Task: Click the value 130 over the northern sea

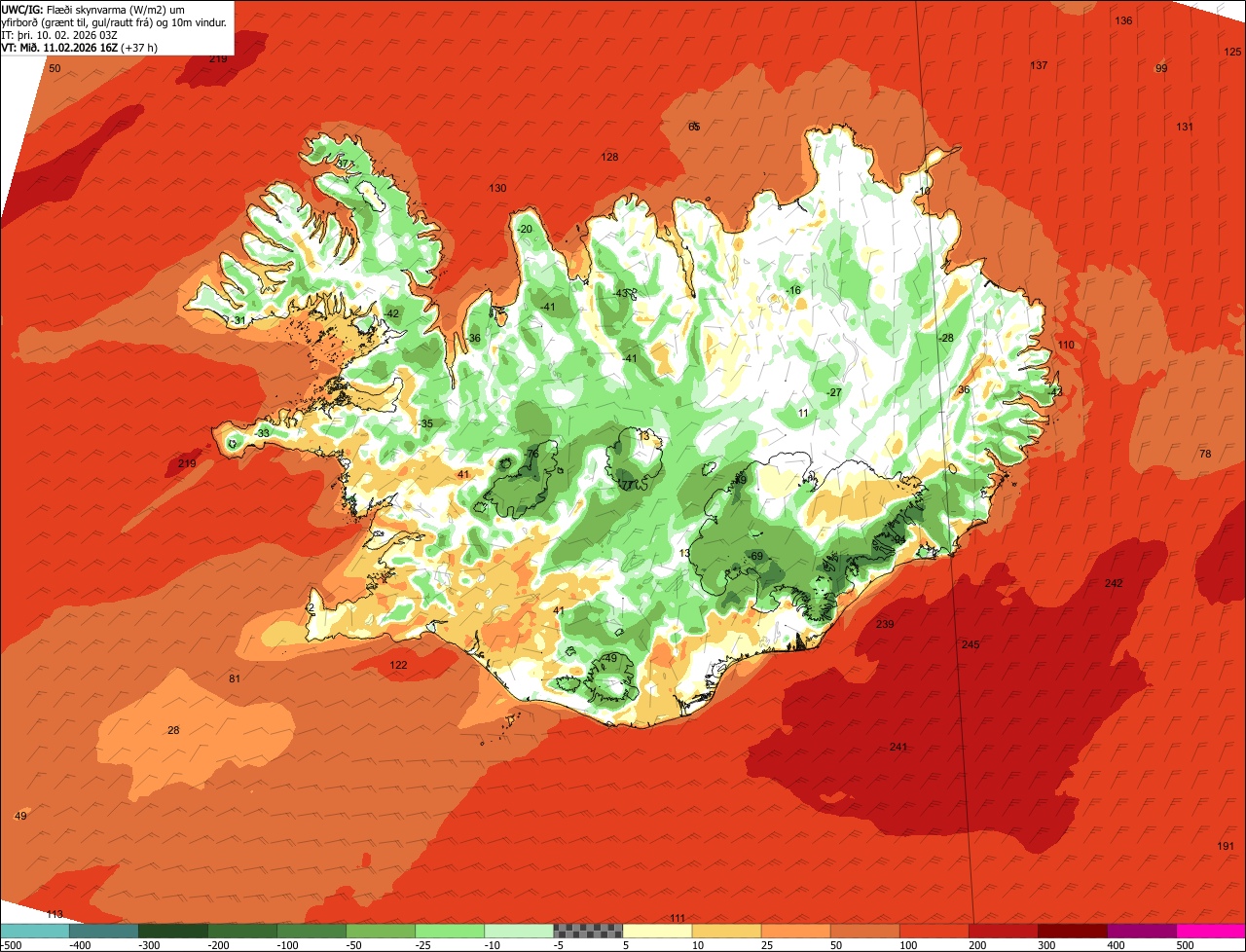Action: 497,188
